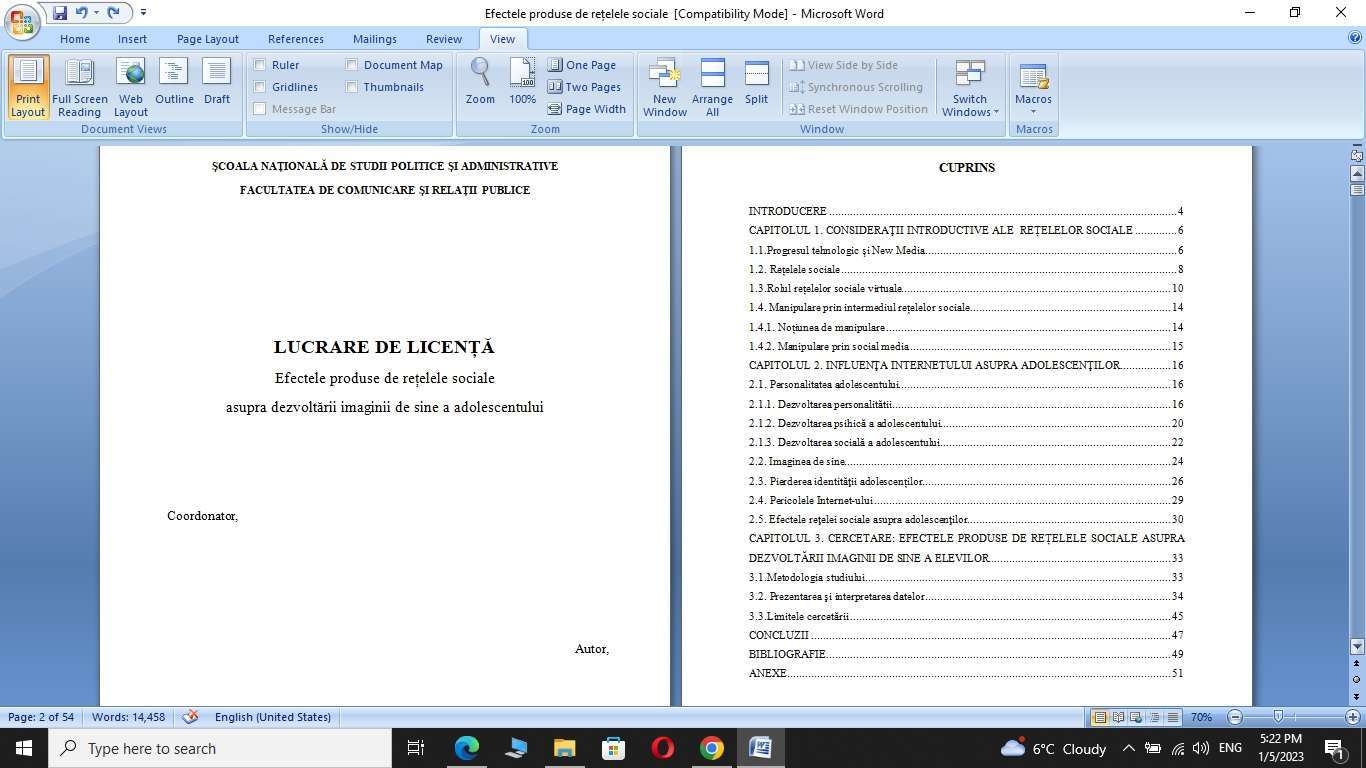Open the Macros dropdown menu
Image resolution: width=1366 pixels, height=768 pixels.
[1033, 89]
